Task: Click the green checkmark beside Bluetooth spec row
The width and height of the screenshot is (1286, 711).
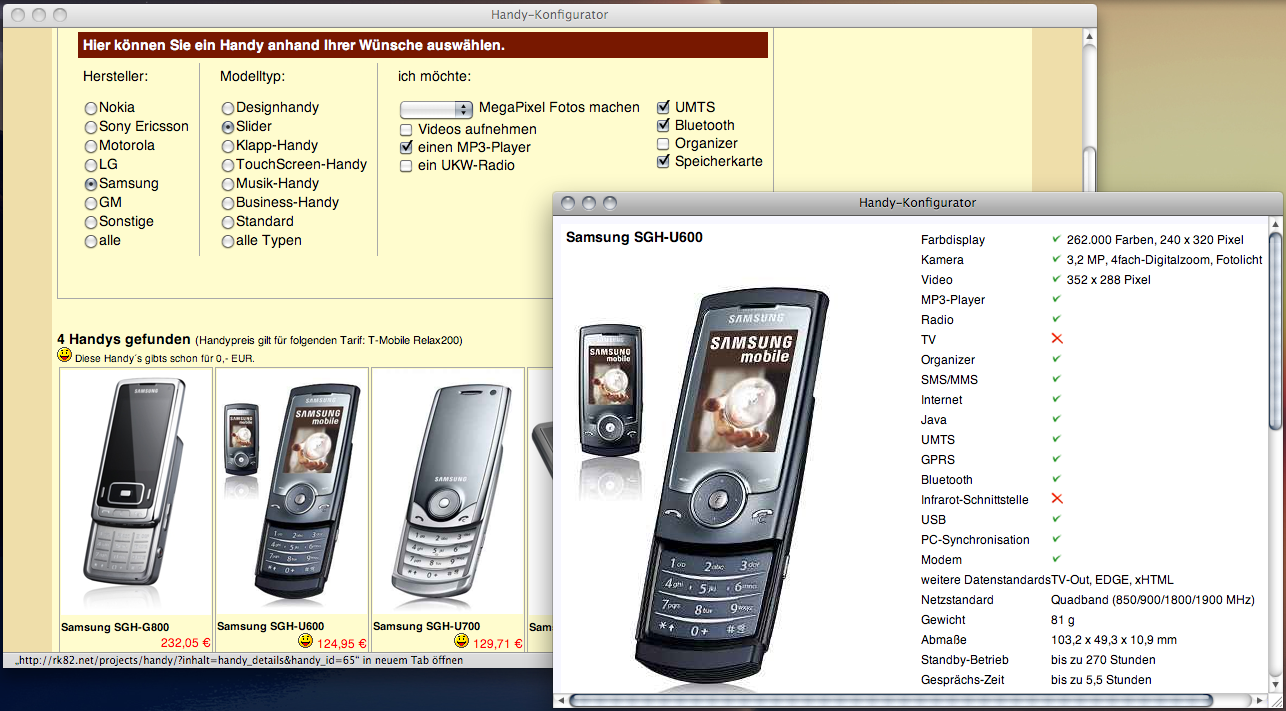Action: (x=1057, y=479)
